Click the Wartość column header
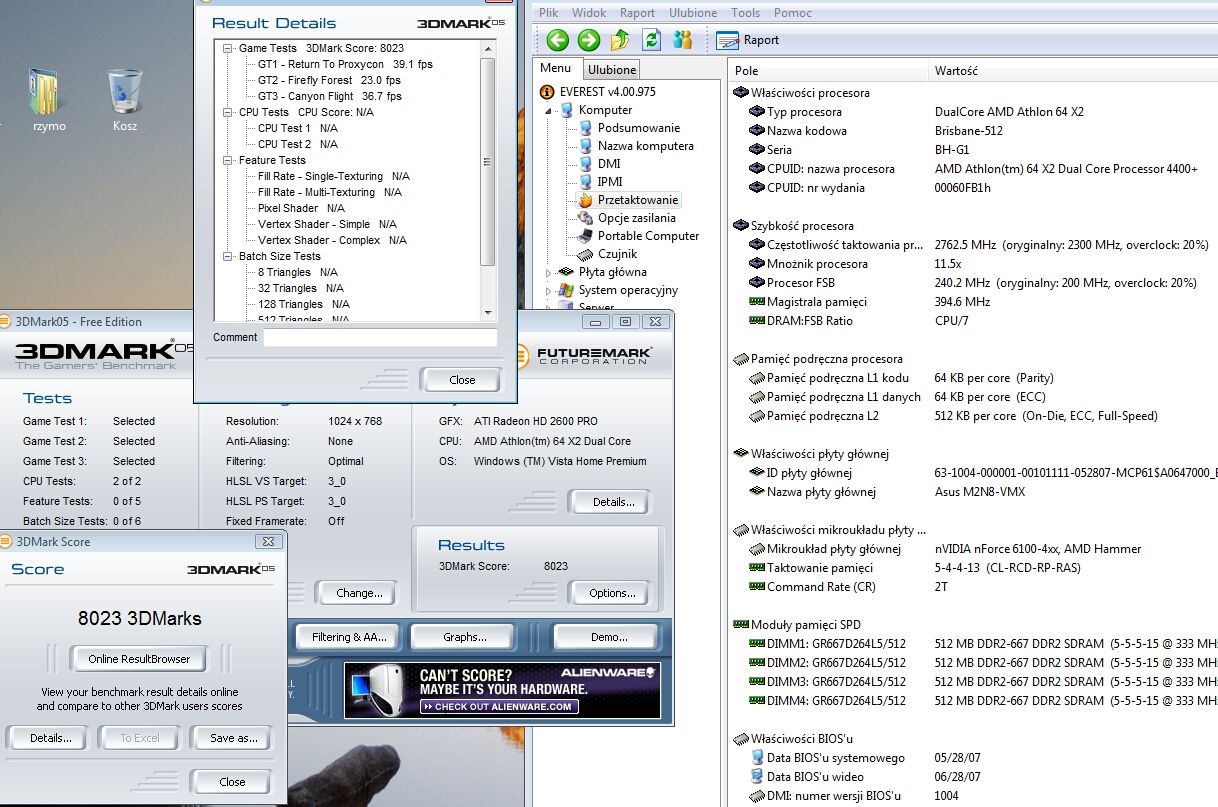 tap(1072, 71)
